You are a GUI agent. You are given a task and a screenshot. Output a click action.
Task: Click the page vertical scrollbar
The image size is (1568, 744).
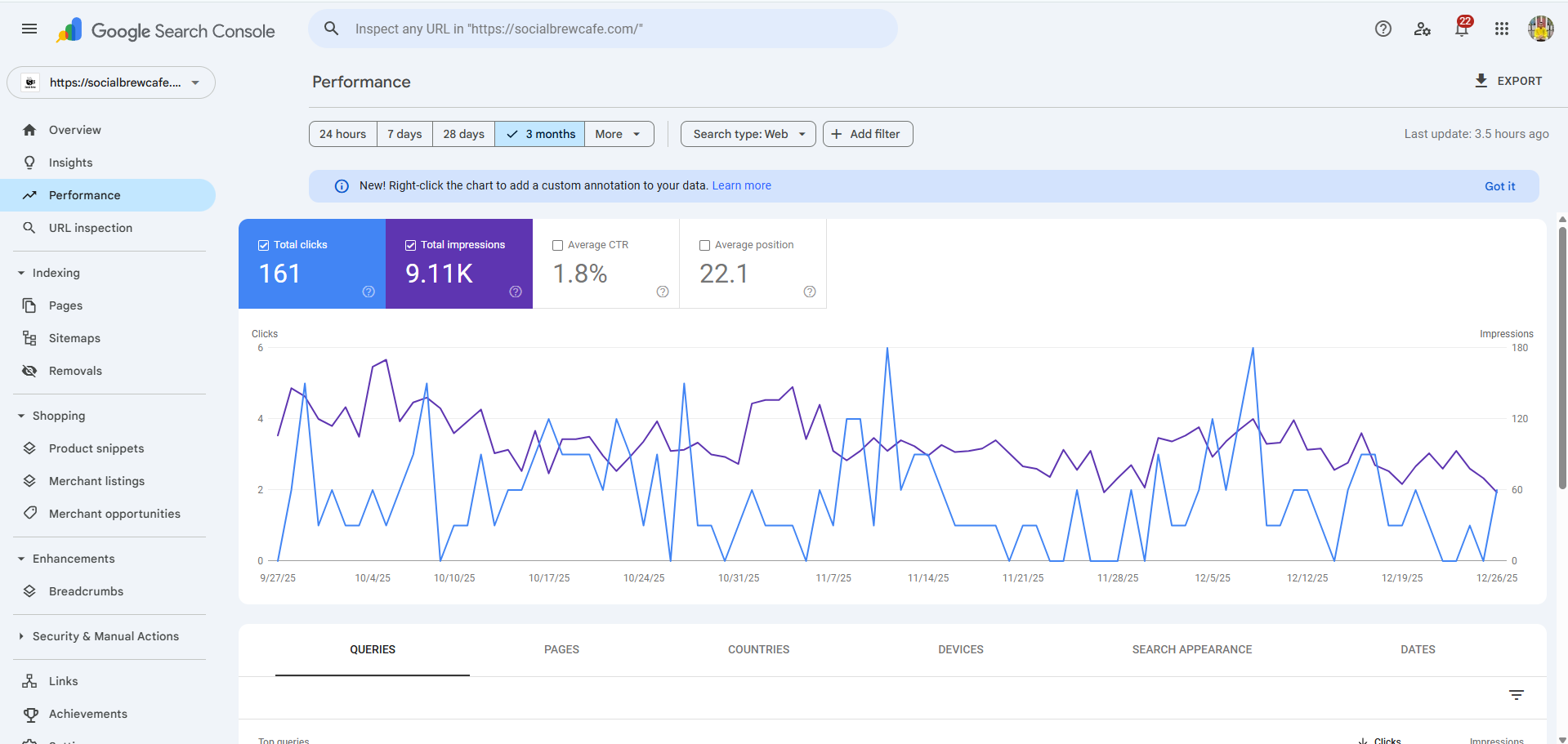pyautogui.click(x=1561, y=359)
